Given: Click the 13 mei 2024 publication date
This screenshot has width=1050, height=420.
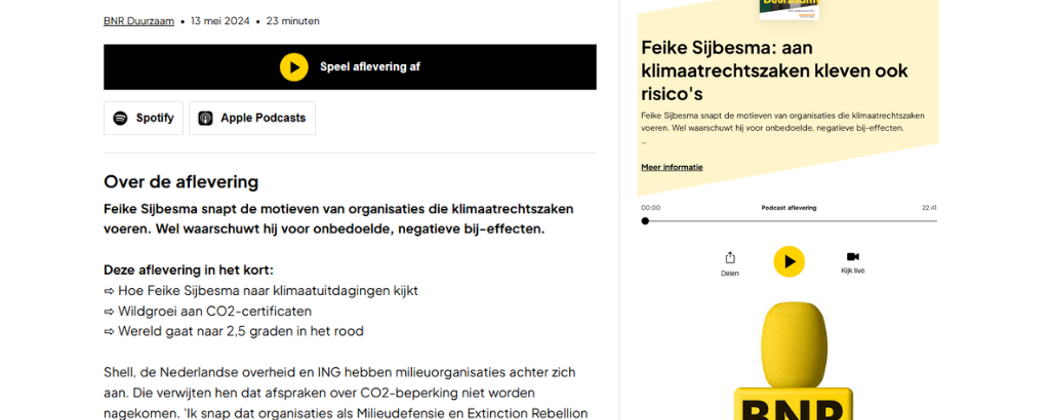Looking at the screenshot, I should (x=219, y=21).
